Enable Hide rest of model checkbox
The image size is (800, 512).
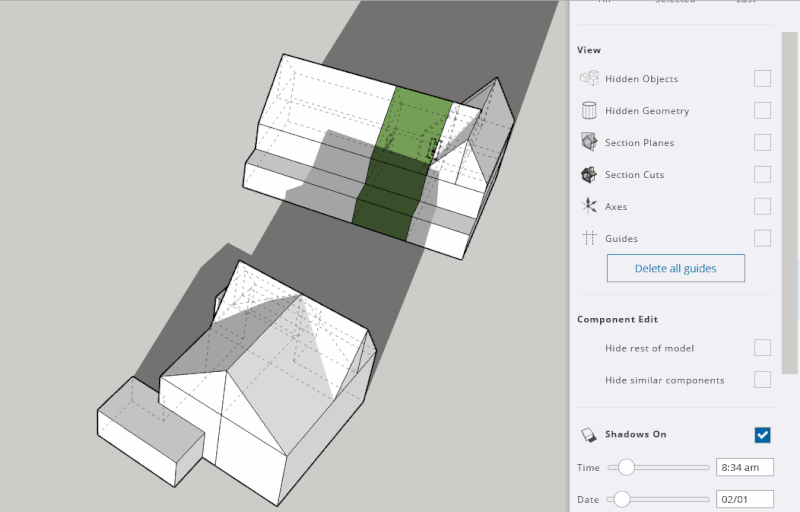tap(762, 348)
